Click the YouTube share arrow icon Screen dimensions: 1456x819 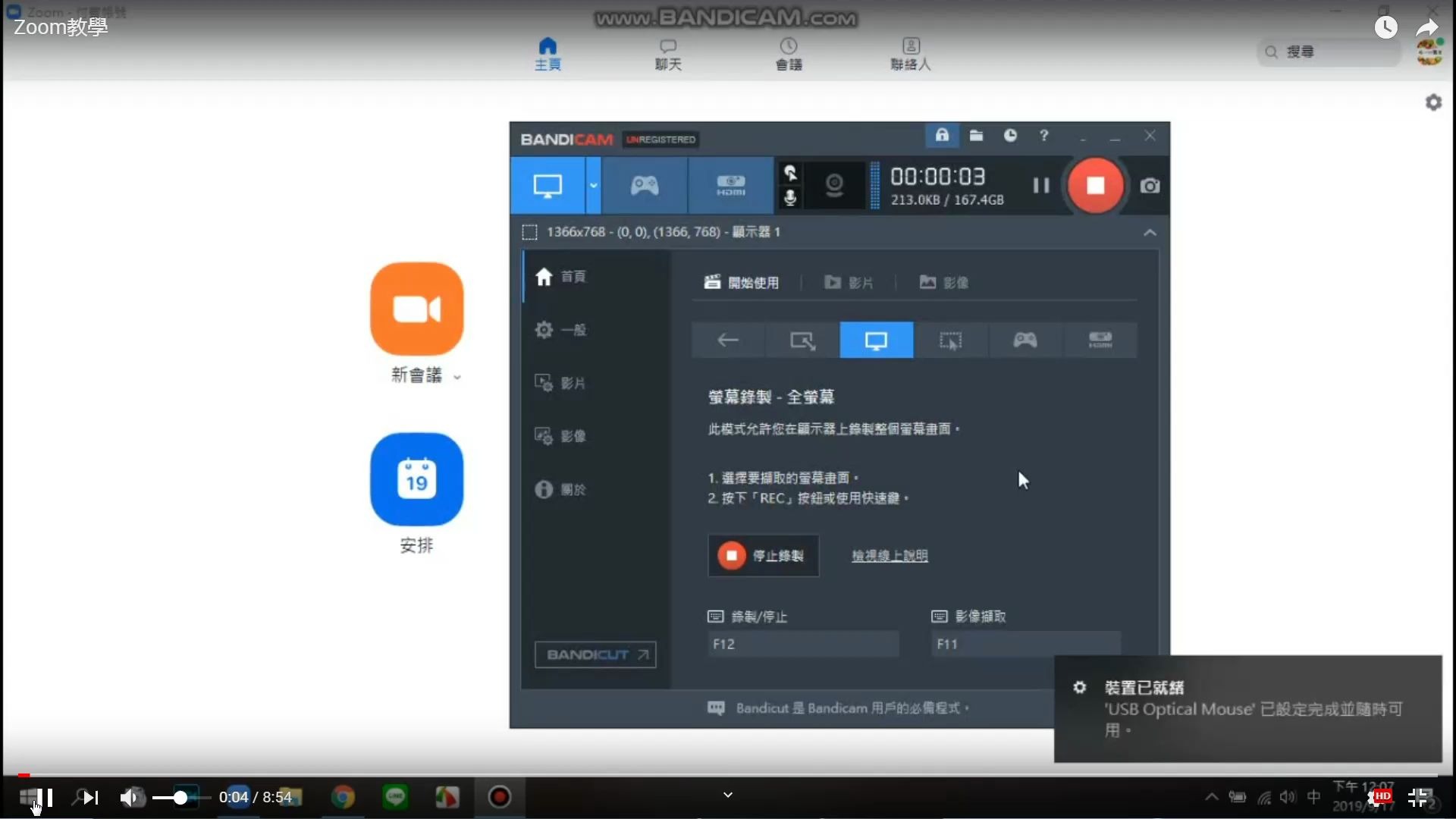pos(1427,27)
